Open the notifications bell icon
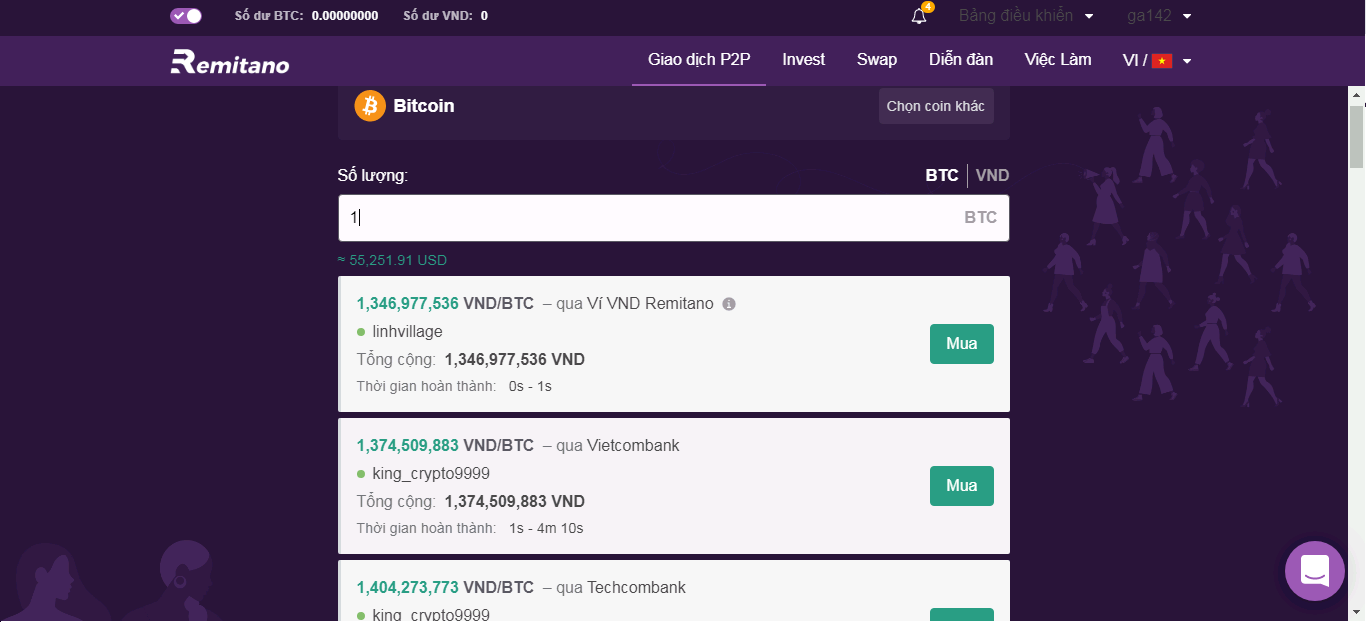 (x=919, y=16)
